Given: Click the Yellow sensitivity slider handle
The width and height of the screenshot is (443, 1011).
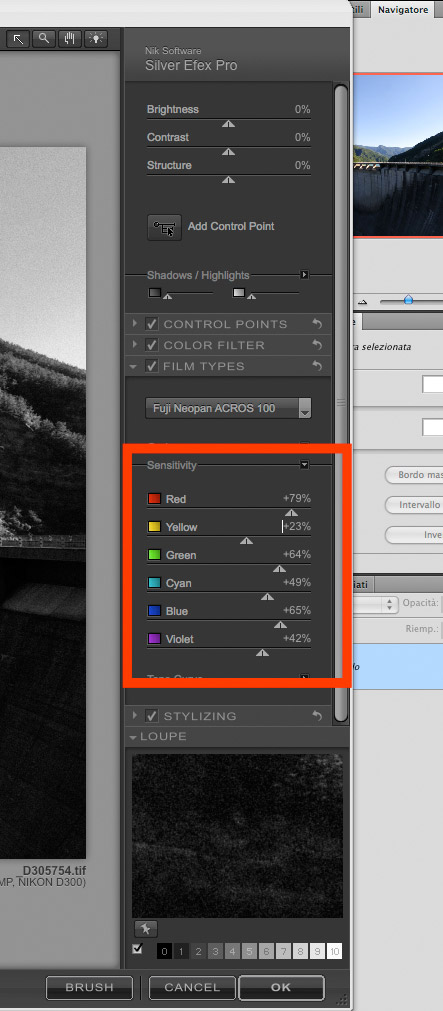Looking at the screenshot, I should pyautogui.click(x=246, y=540).
